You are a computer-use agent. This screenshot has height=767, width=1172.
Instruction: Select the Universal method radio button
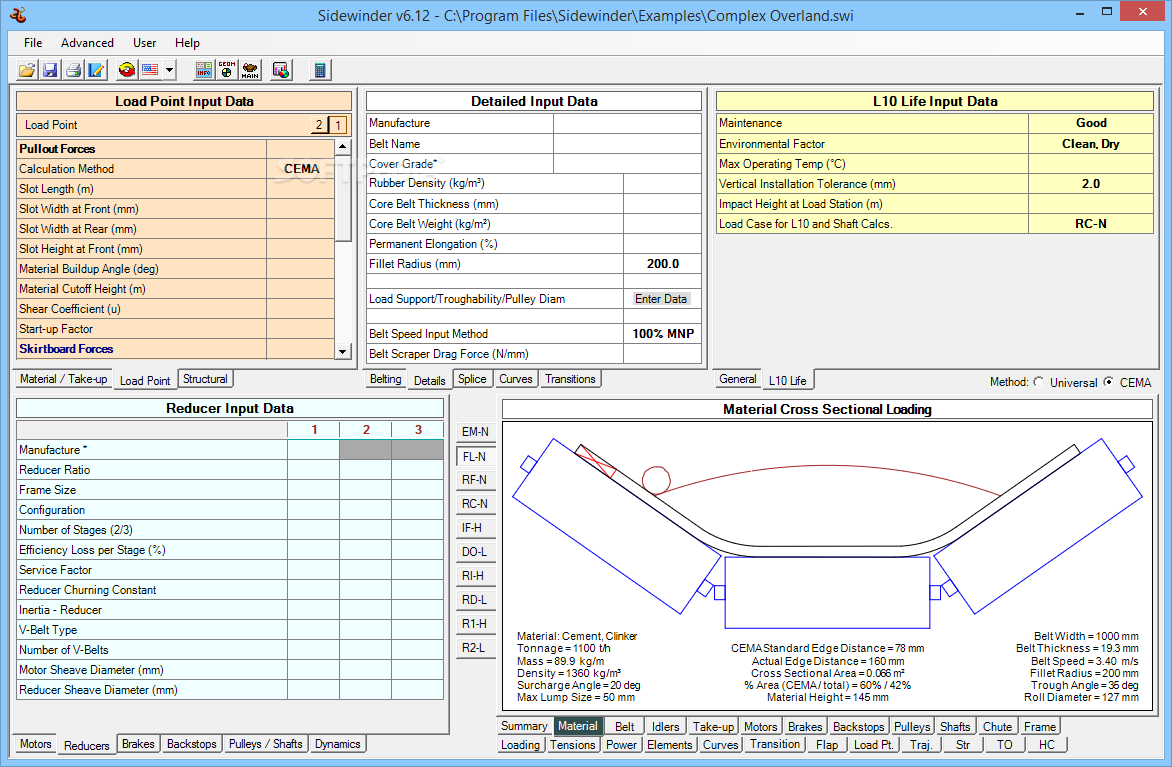[x=1038, y=382]
